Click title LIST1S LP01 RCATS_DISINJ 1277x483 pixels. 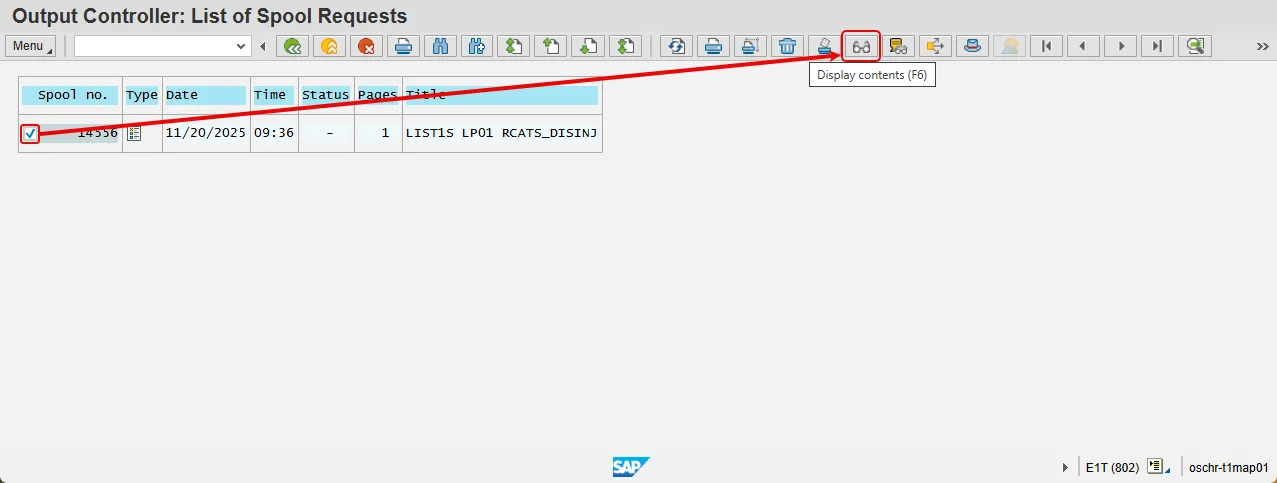click(x=502, y=133)
